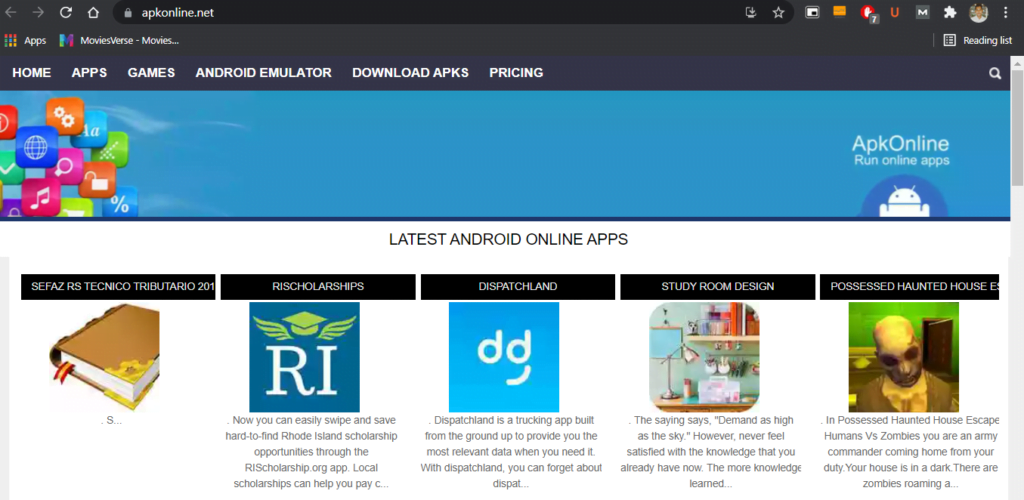Screen dimensions: 1024x500
Task: Open DISPATCHLAND app title
Action: pyautogui.click(x=518, y=287)
